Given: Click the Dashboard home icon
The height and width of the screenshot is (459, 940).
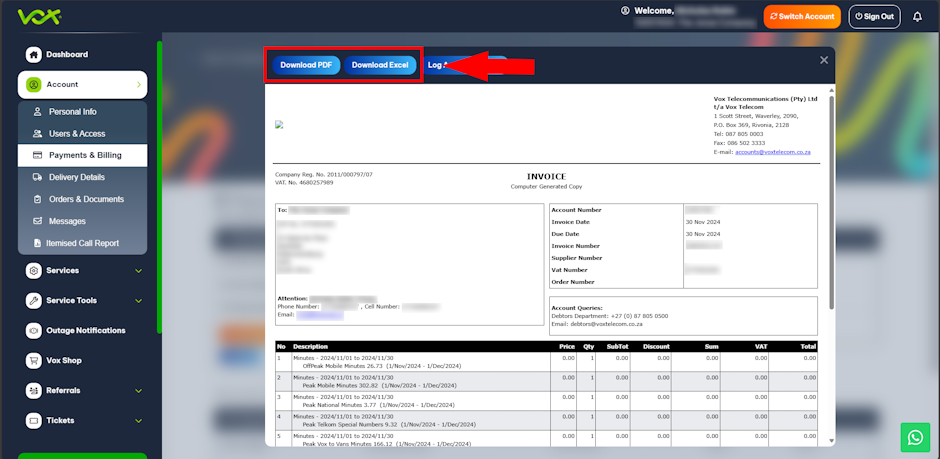Looking at the screenshot, I should click(x=34, y=55).
